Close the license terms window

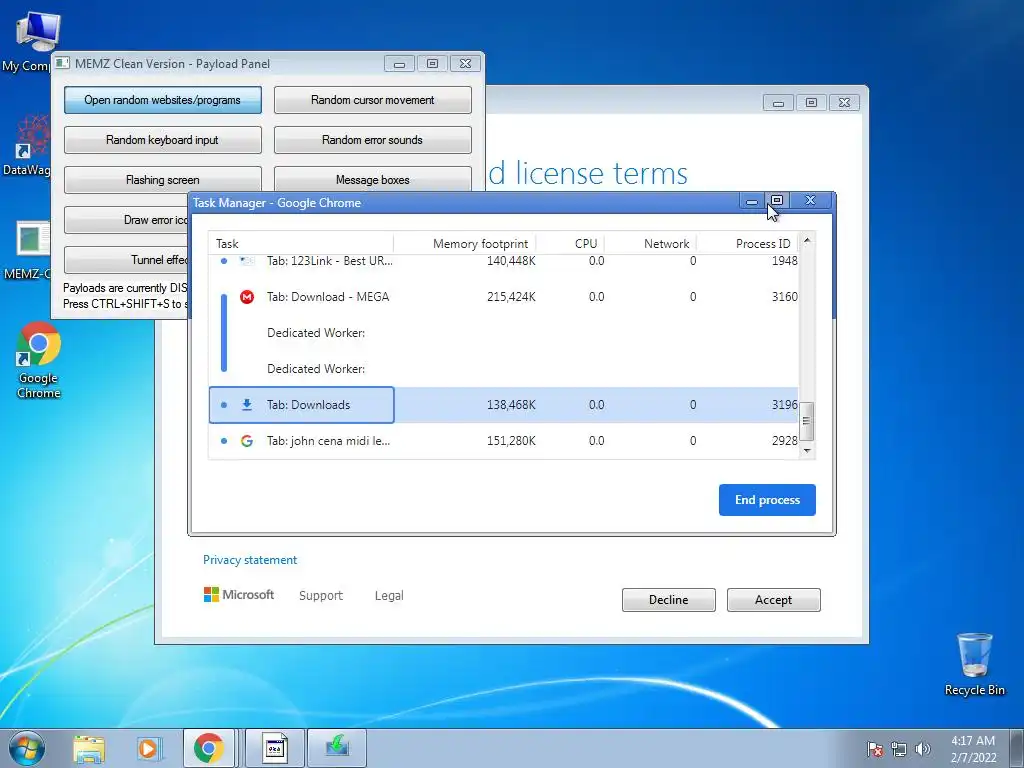pyautogui.click(x=844, y=103)
